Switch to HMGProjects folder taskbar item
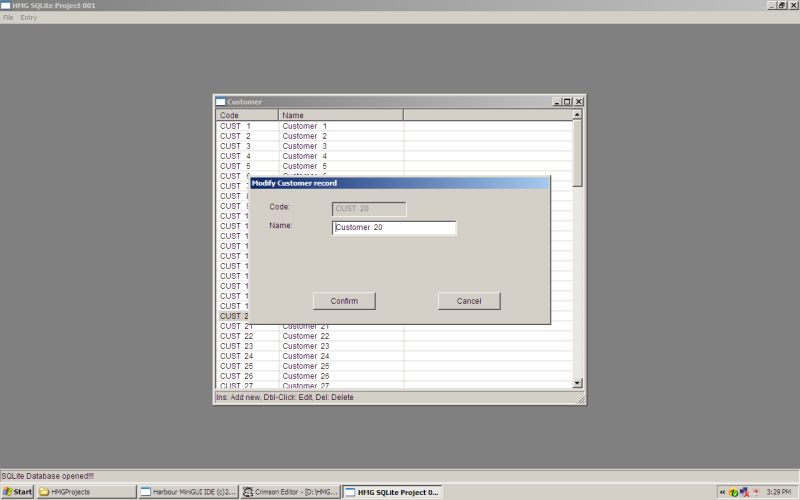 (x=87, y=492)
